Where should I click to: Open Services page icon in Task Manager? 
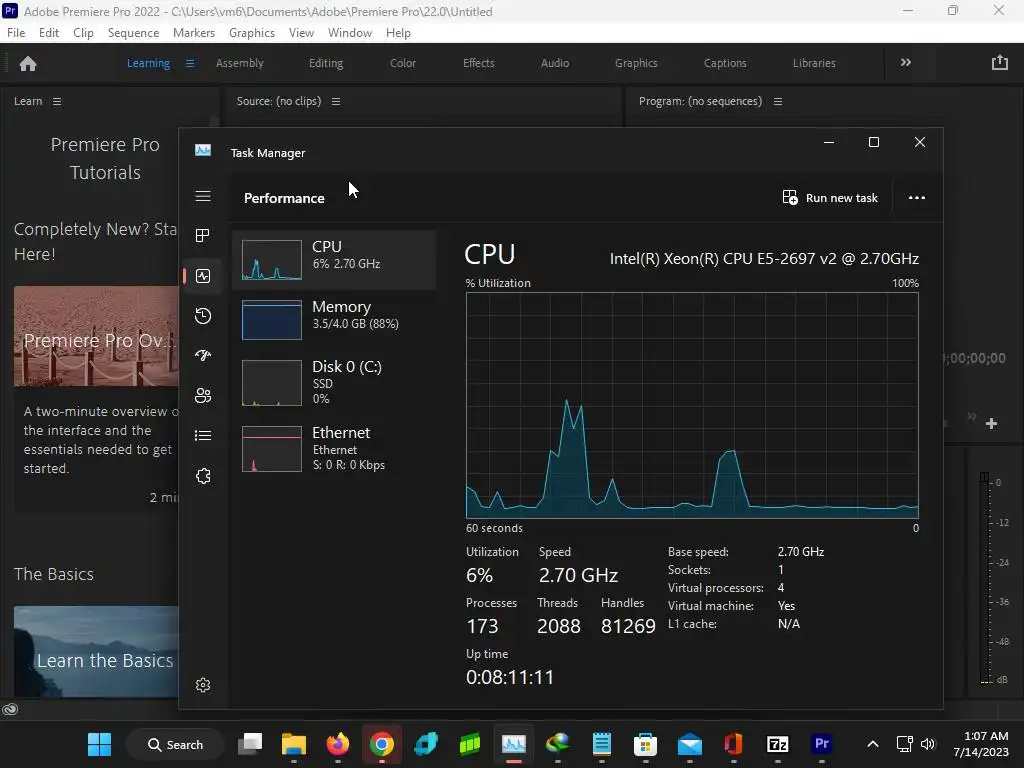click(x=203, y=475)
